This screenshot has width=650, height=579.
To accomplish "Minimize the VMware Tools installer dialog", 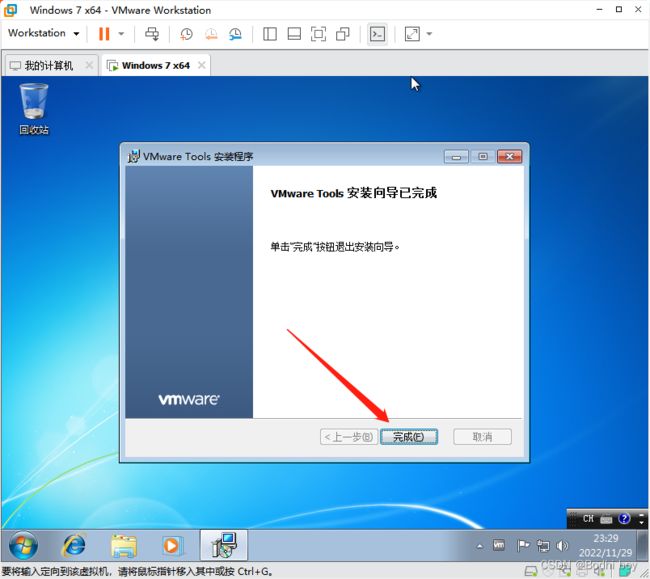I will pyautogui.click(x=456, y=157).
